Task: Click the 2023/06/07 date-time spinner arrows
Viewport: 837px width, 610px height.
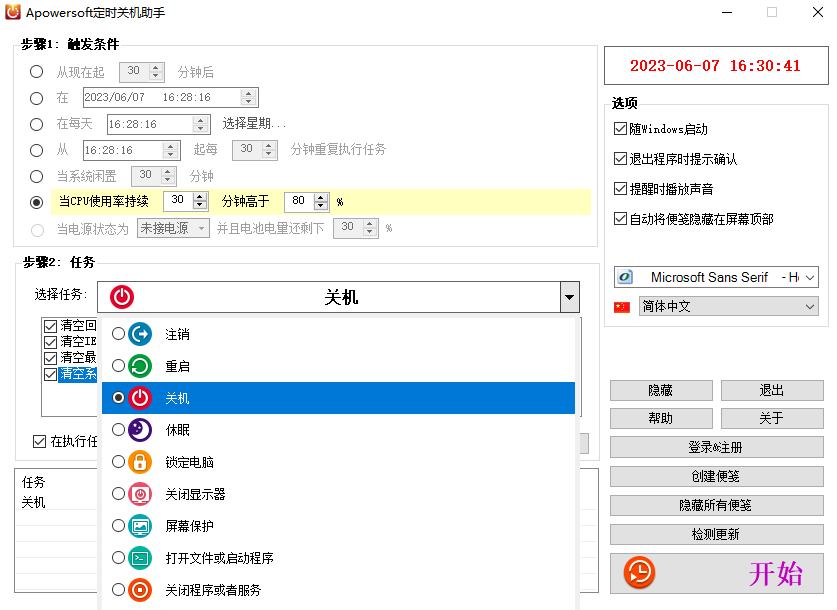Action: tap(248, 98)
